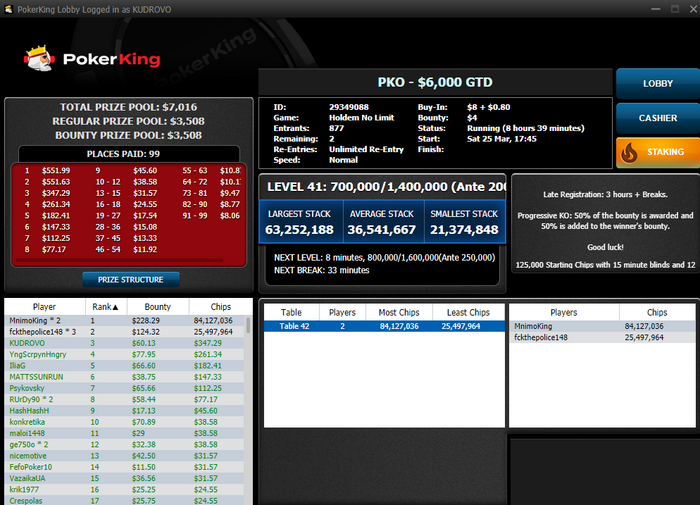Select Psykovsky player row
Viewport: 700px width, 505px height.
click(124, 388)
